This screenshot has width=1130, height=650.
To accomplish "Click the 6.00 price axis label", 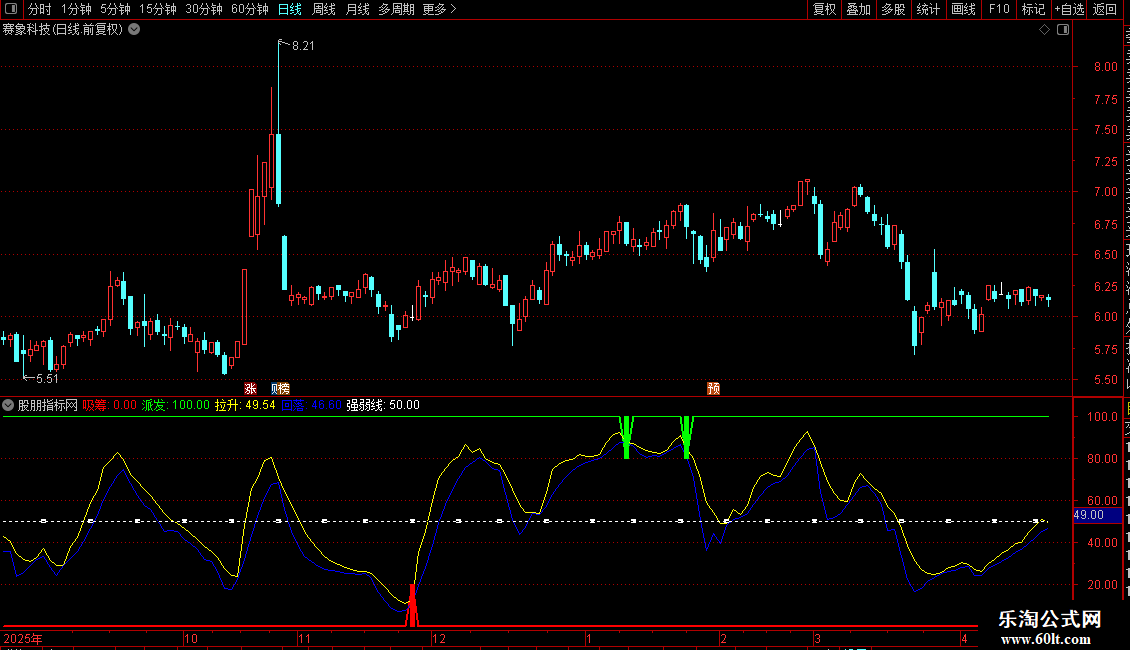I will (x=1105, y=316).
